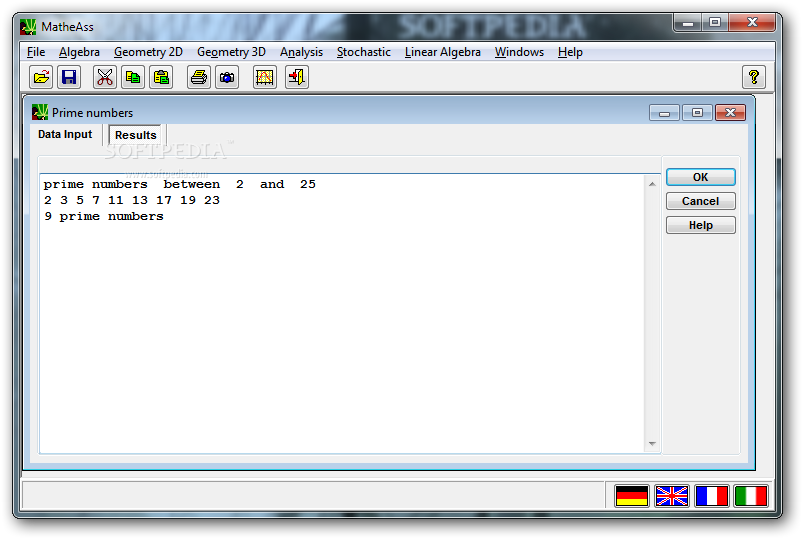This screenshot has height=539, width=803.
Task: Cut with the scissors toolbar icon
Action: (x=104, y=77)
